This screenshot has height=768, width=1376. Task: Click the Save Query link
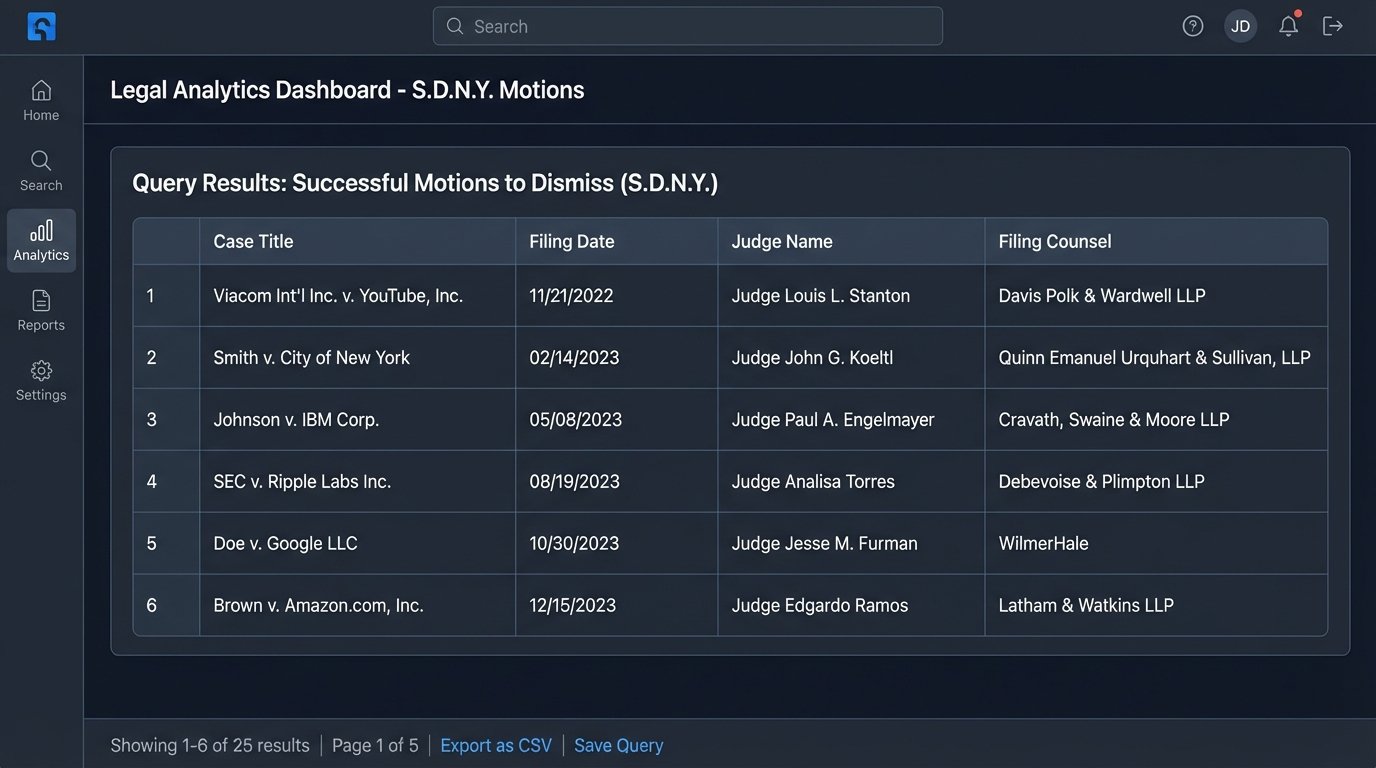click(618, 745)
